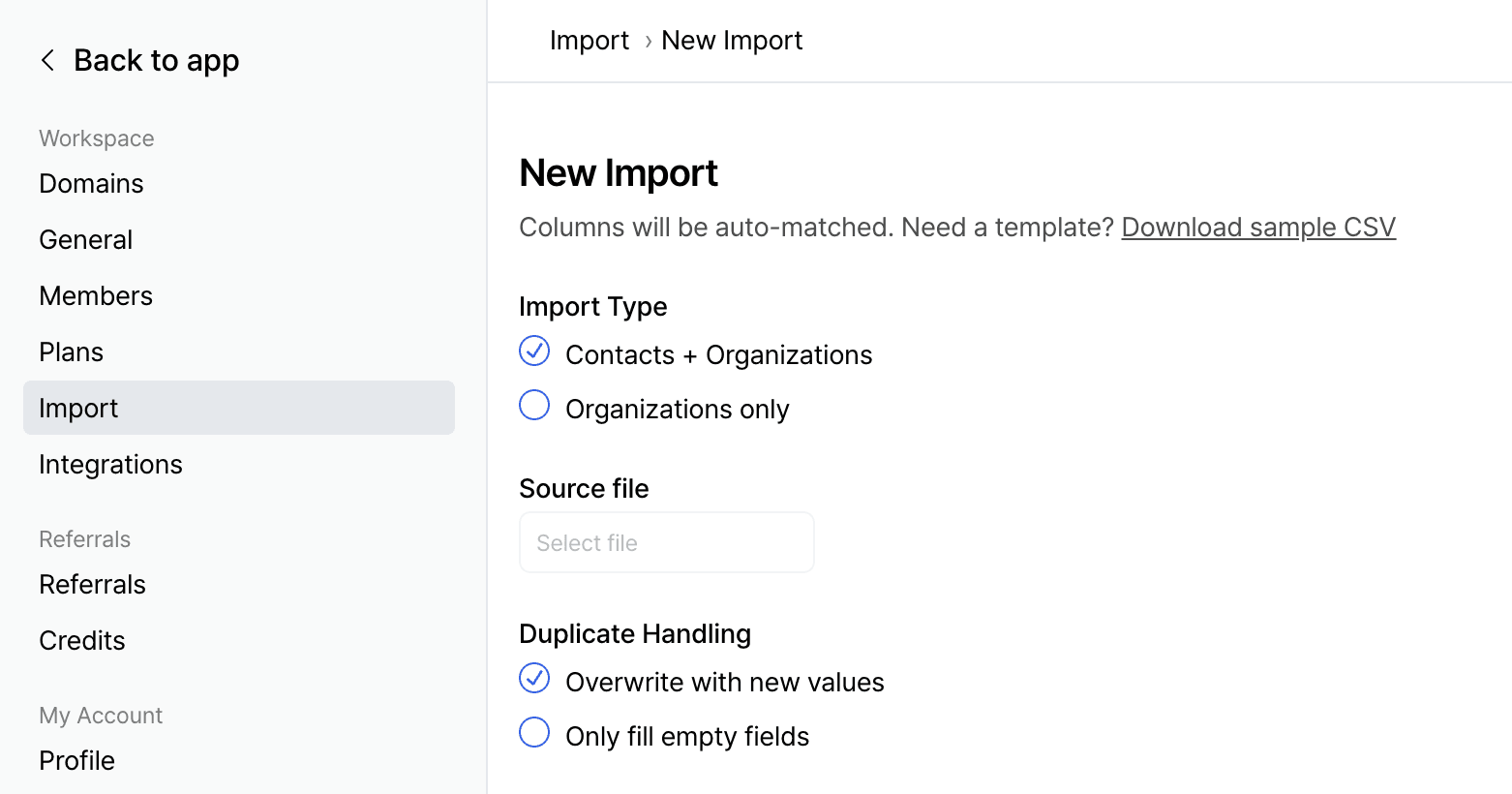Choose Organizations only import type
1512x794 pixels.
[x=534, y=406]
